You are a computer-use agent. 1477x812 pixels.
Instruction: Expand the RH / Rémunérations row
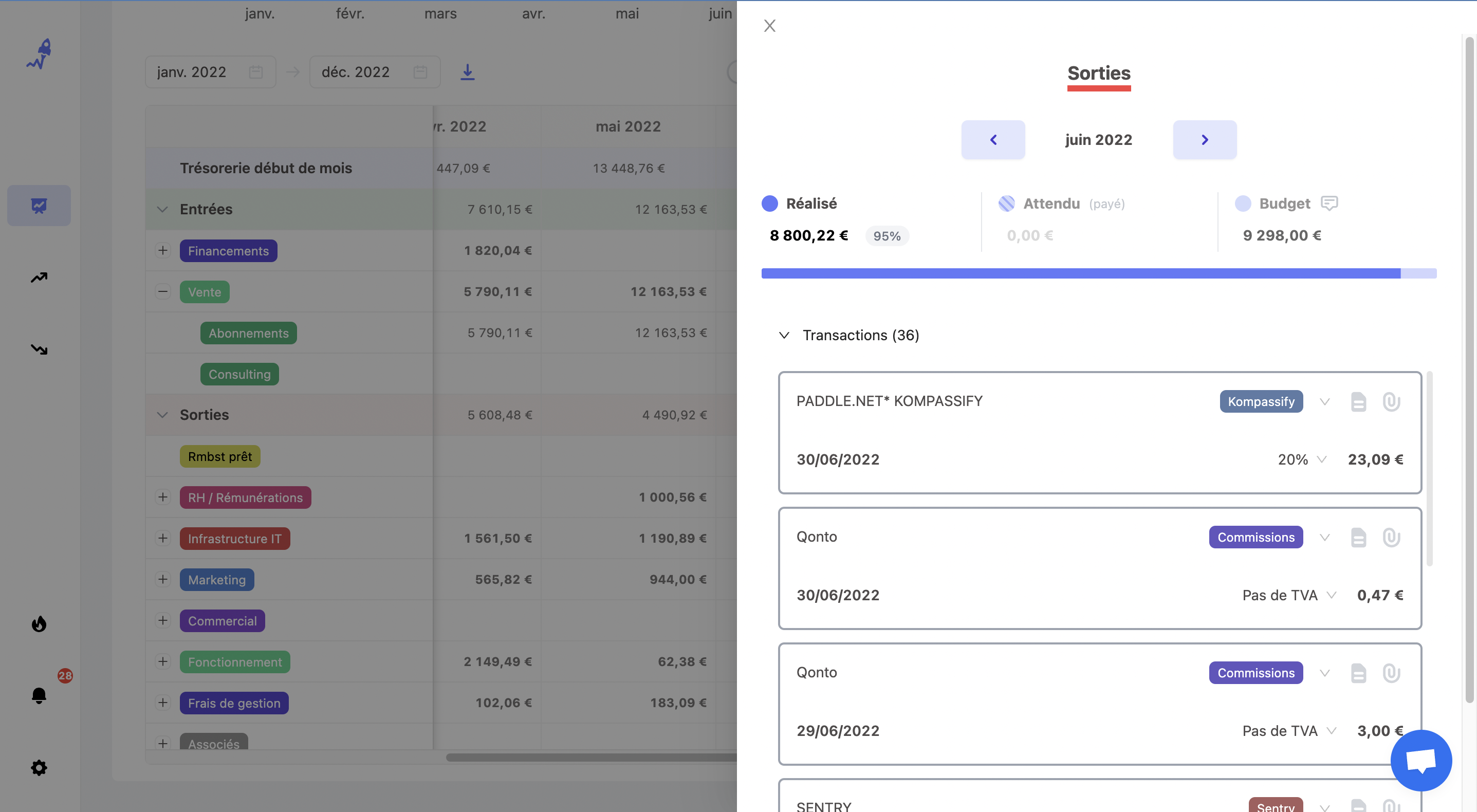click(163, 497)
